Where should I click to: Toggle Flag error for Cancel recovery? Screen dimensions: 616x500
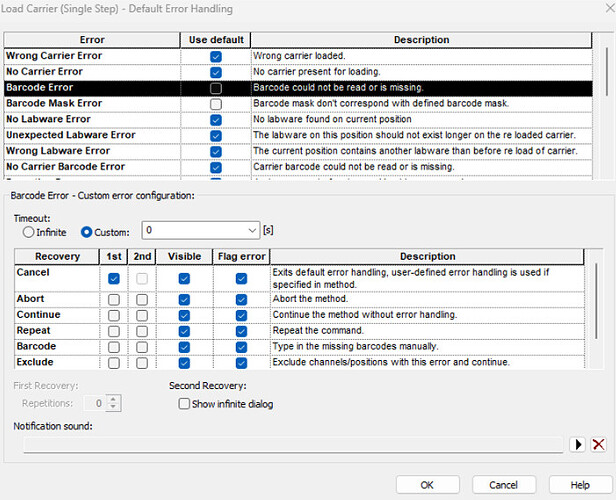click(x=241, y=278)
